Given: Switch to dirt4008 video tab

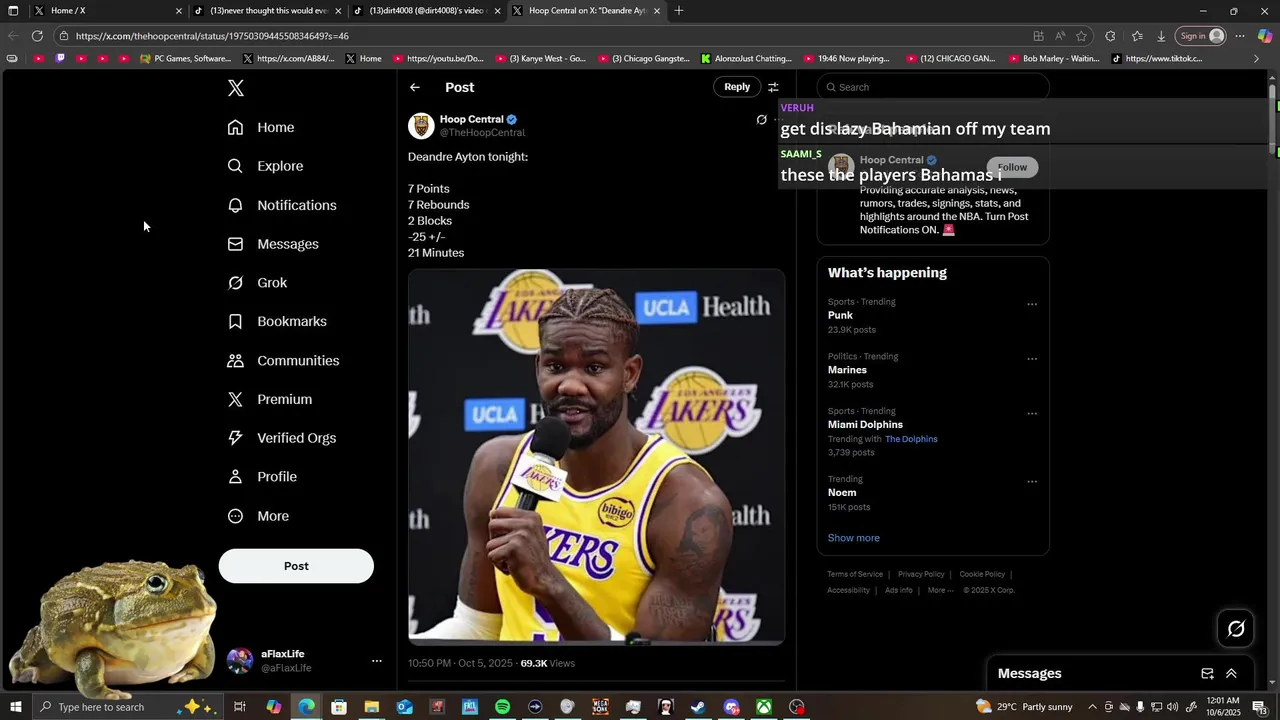Looking at the screenshot, I should (x=427, y=11).
